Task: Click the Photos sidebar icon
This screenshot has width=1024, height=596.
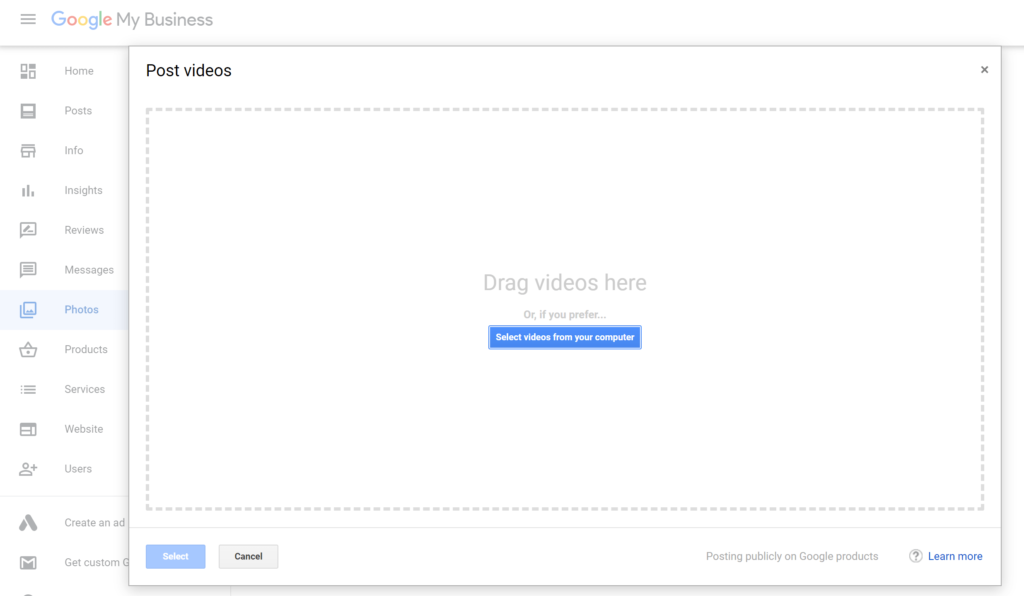Action: (28, 309)
